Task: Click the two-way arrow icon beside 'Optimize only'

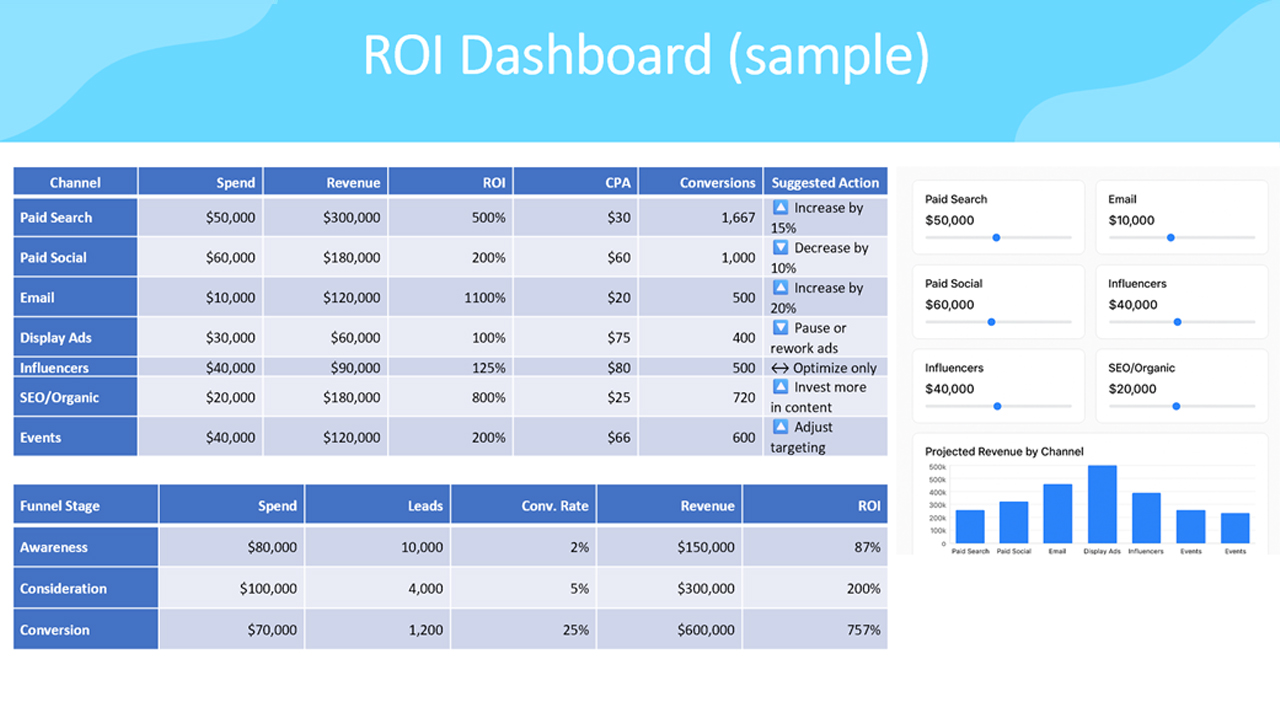Action: click(x=780, y=368)
